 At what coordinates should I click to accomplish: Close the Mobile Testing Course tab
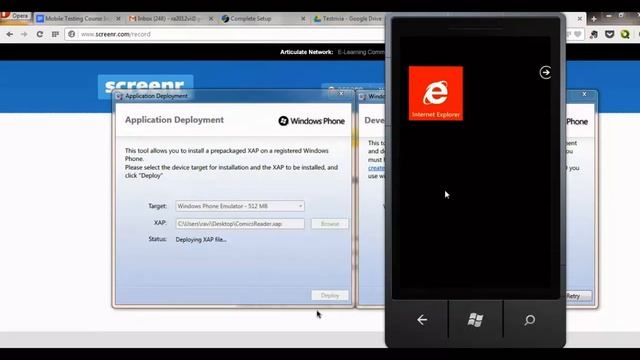point(118,19)
